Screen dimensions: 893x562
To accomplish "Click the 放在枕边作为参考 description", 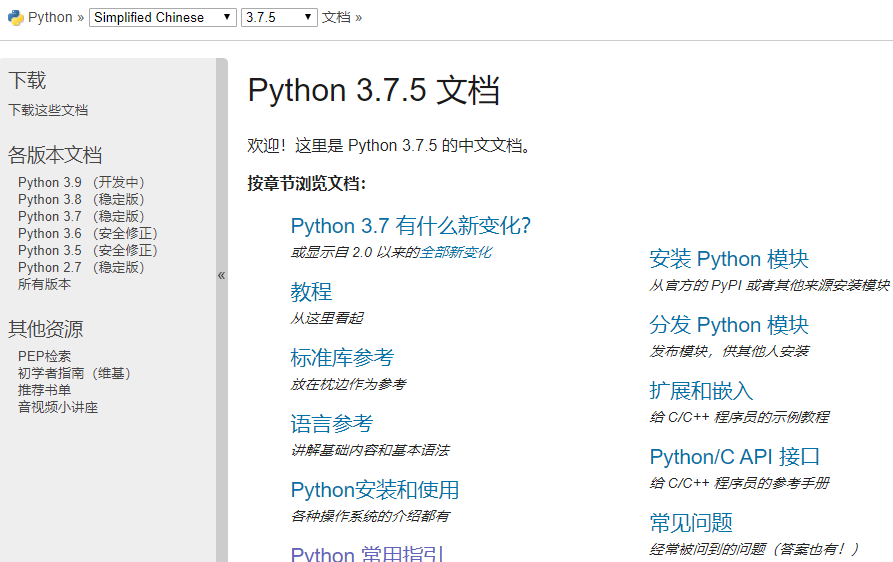I will coord(348,384).
